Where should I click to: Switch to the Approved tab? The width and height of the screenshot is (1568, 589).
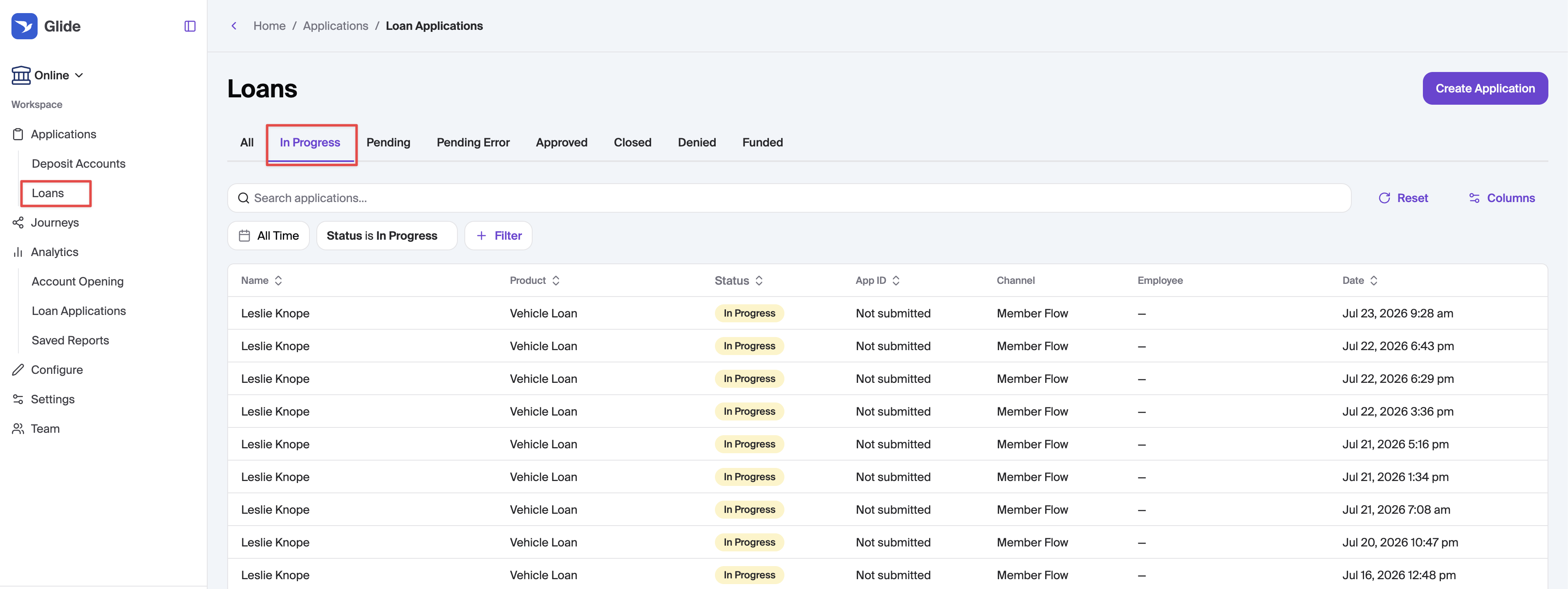(561, 142)
